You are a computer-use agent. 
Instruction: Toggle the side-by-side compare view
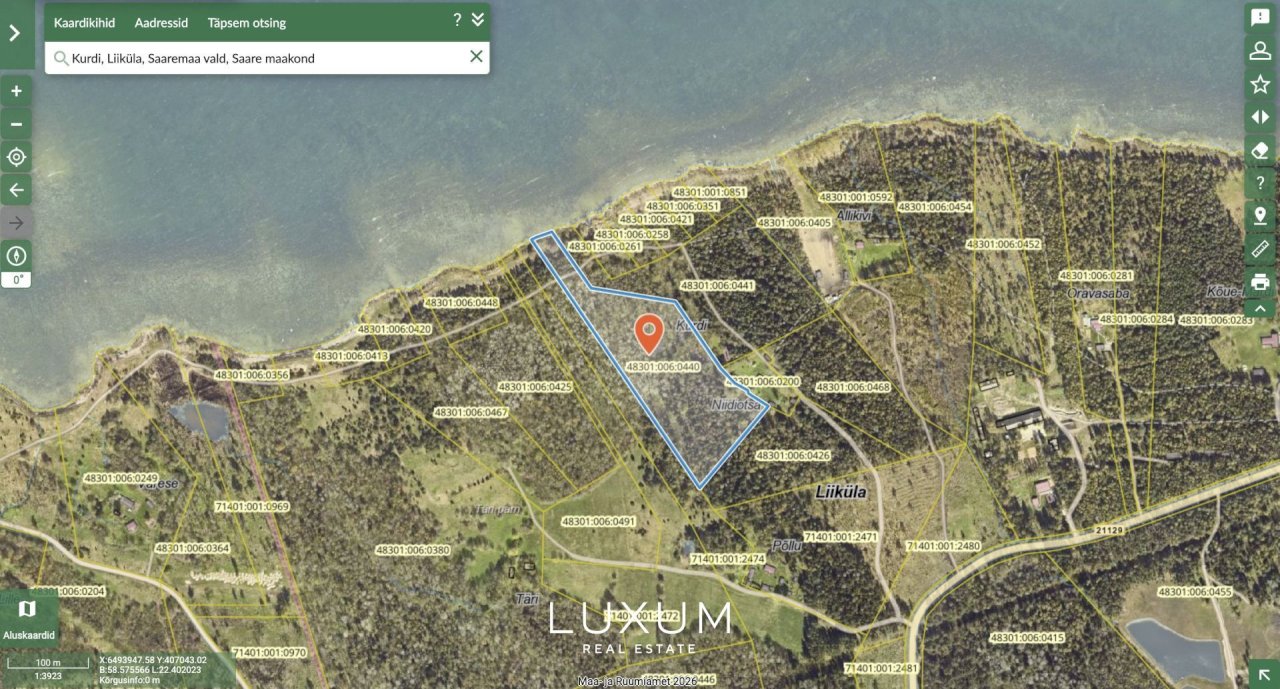click(1260, 117)
